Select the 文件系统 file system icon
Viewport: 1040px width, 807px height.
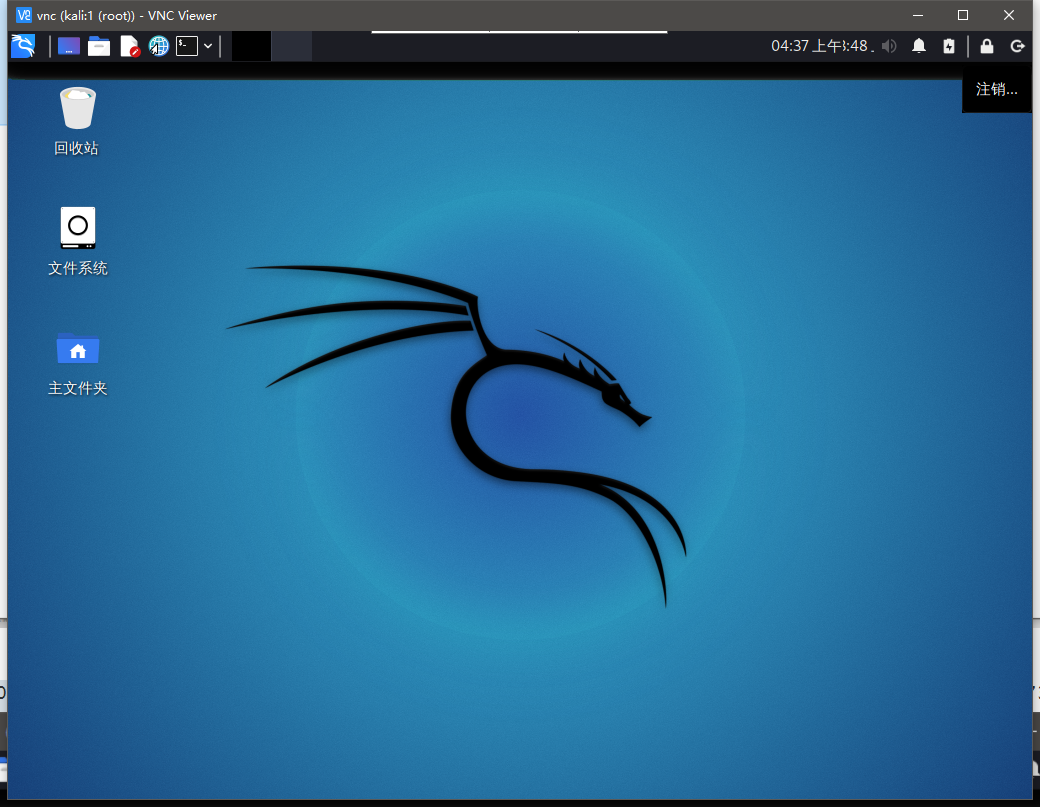click(77, 241)
